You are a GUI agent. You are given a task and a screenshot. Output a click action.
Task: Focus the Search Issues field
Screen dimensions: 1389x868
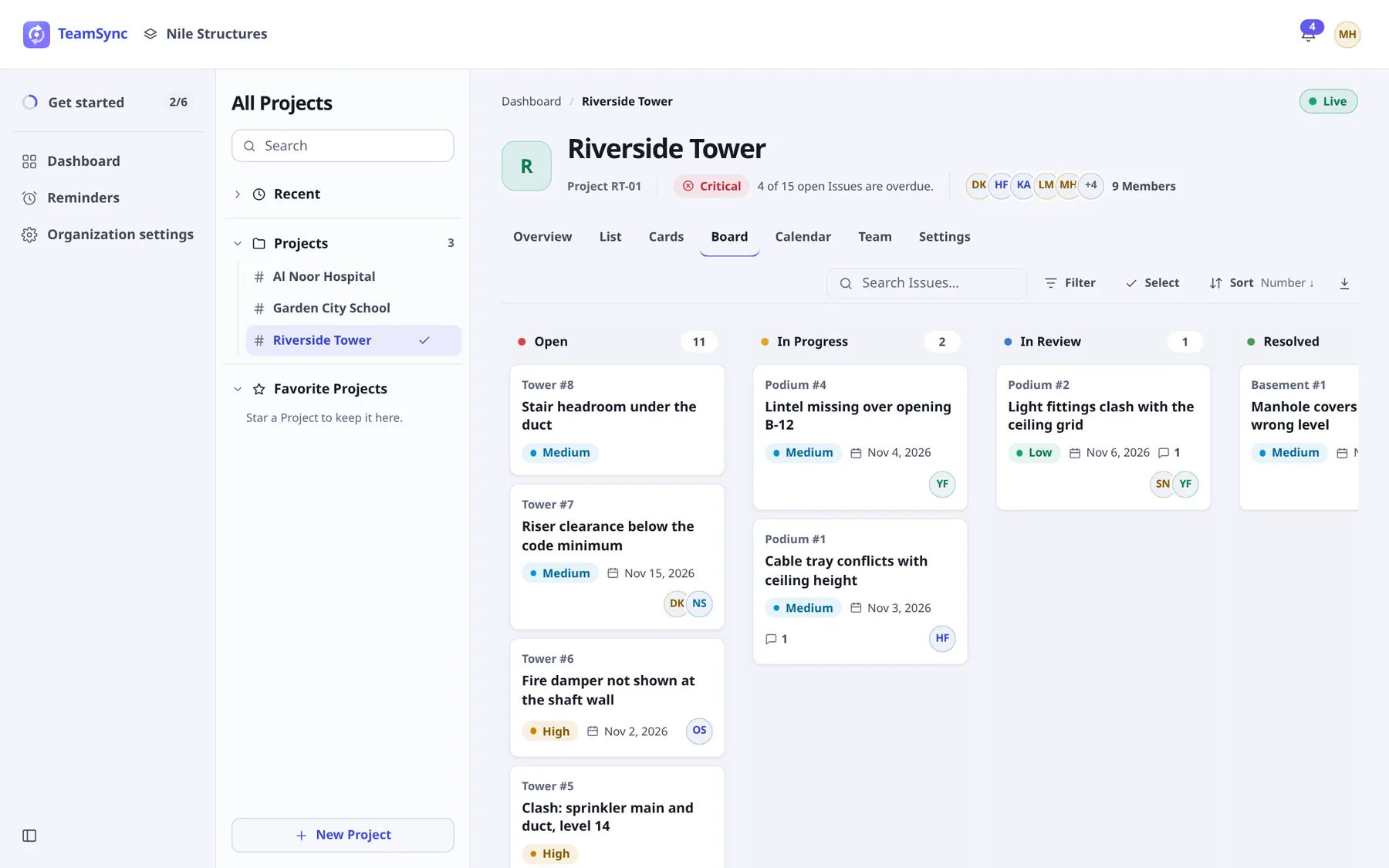click(x=927, y=283)
